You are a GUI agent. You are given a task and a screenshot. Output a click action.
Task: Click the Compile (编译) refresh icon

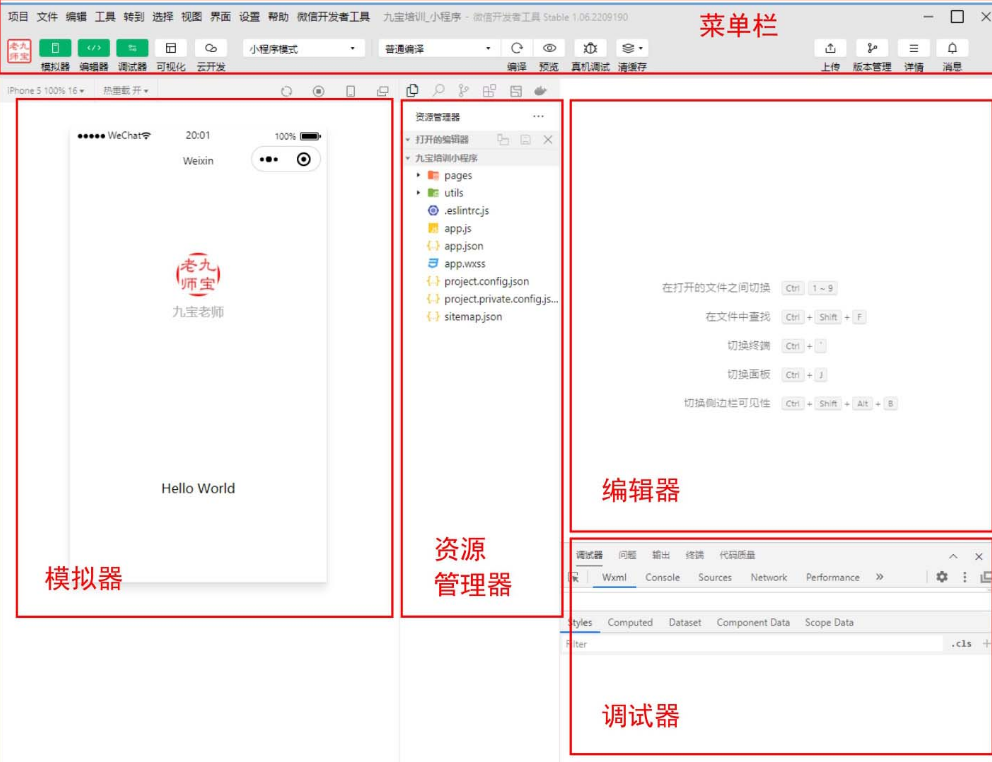tap(516, 48)
